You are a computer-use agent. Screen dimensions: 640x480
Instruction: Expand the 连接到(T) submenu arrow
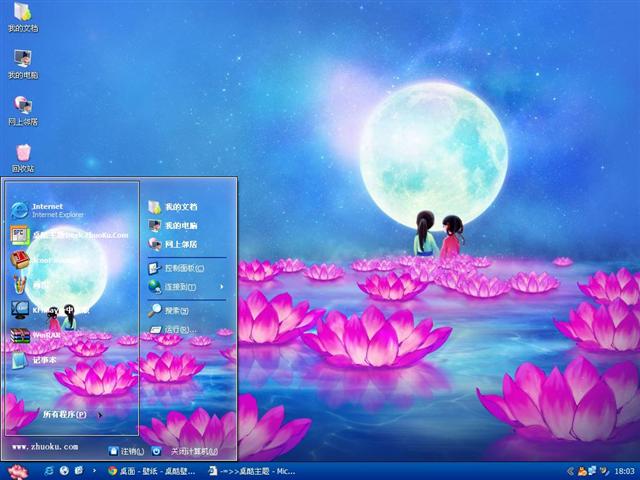(222, 287)
